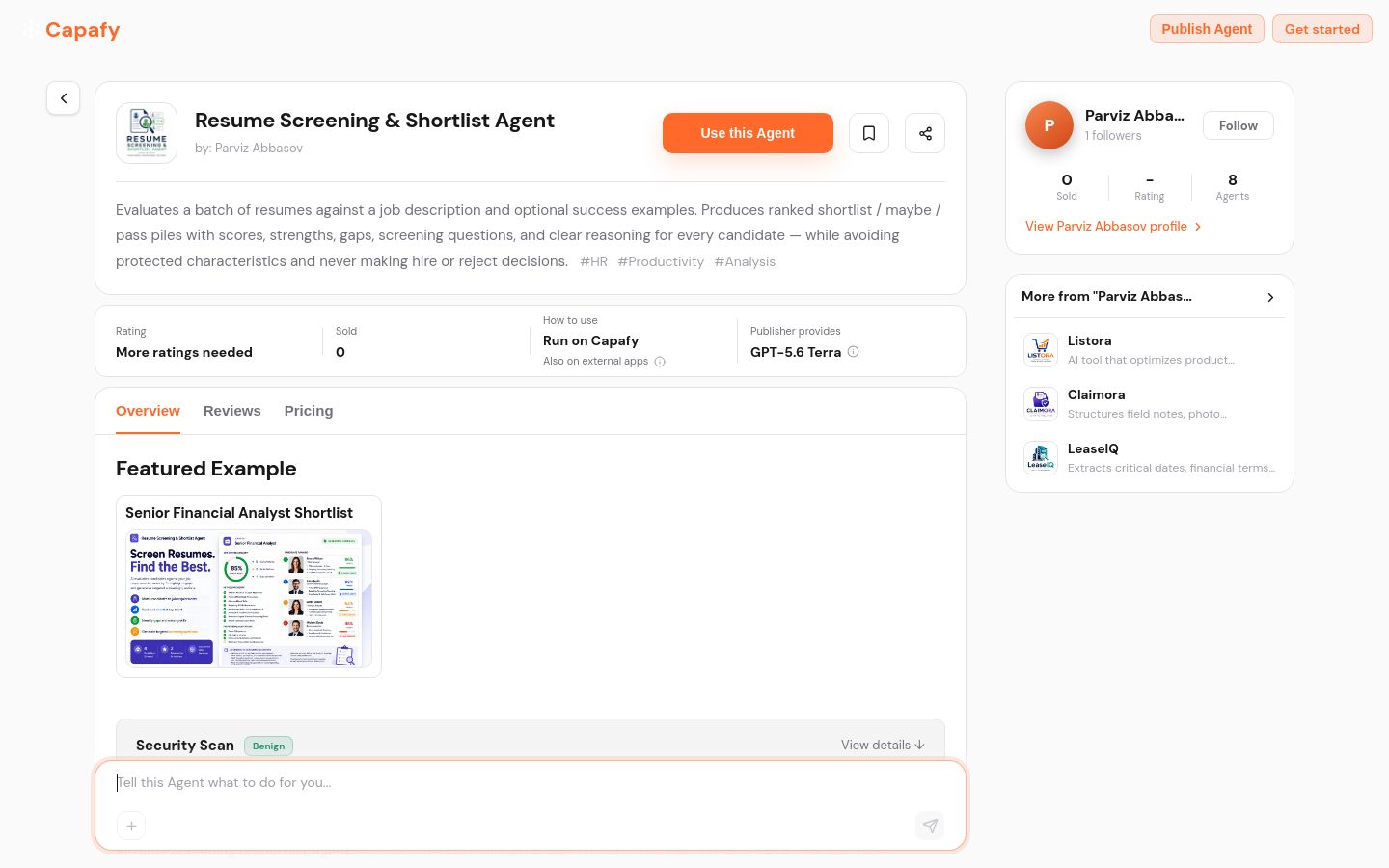Open the LeaseIQ agent icon

tap(1041, 458)
